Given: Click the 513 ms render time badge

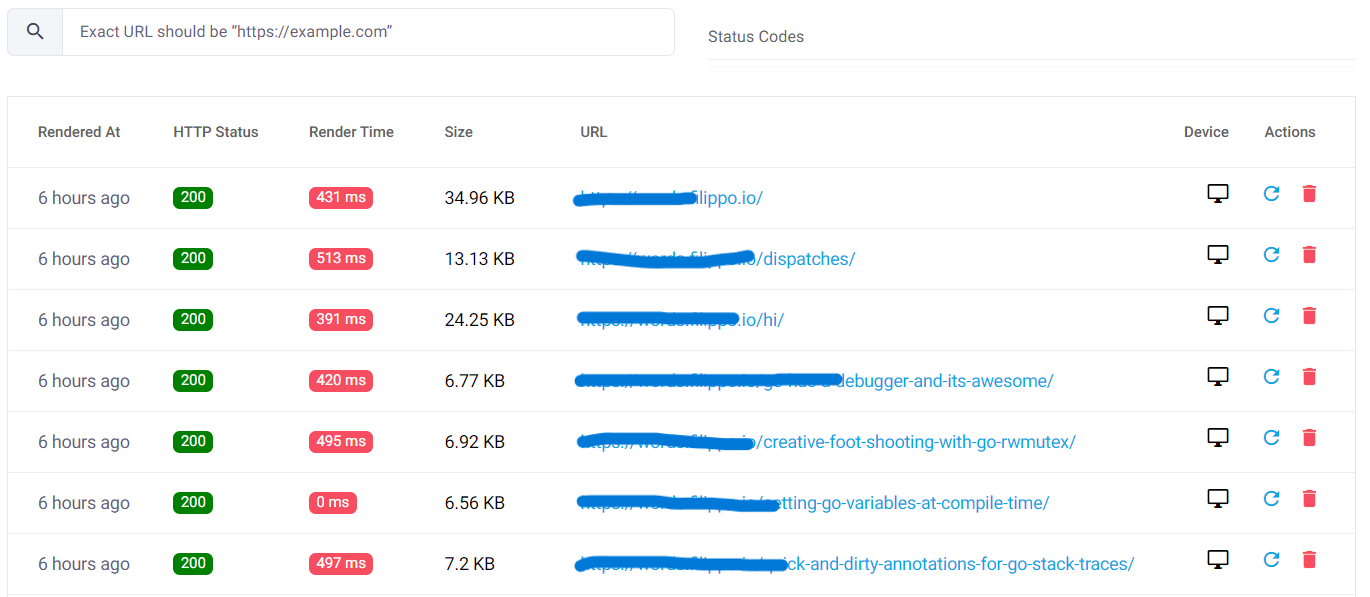Looking at the screenshot, I should pos(340,259).
